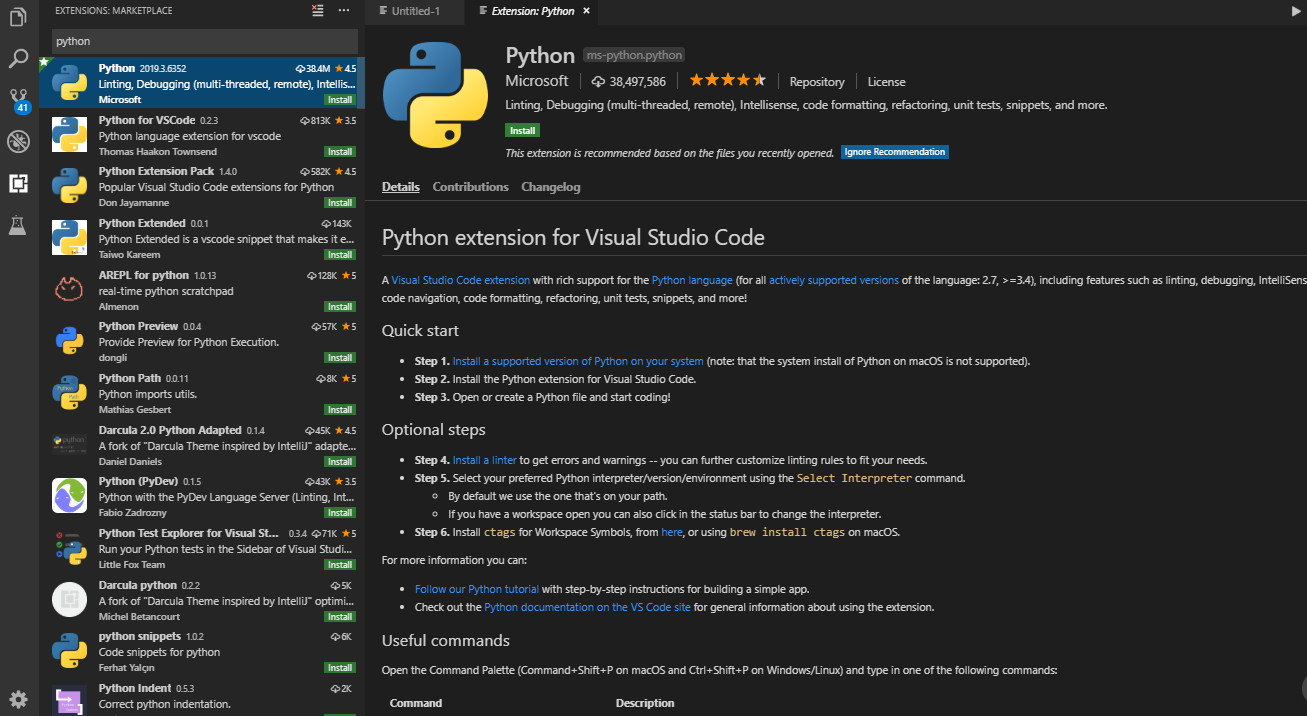1307x716 pixels.
Task: Open the Debug view in activity bar
Action: pos(18,141)
